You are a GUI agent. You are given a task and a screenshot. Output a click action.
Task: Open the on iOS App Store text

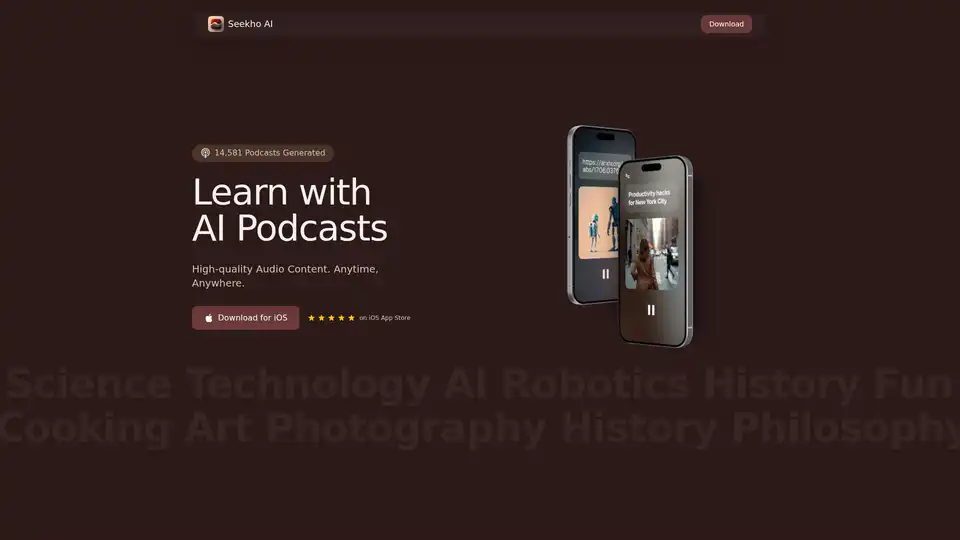tap(384, 318)
